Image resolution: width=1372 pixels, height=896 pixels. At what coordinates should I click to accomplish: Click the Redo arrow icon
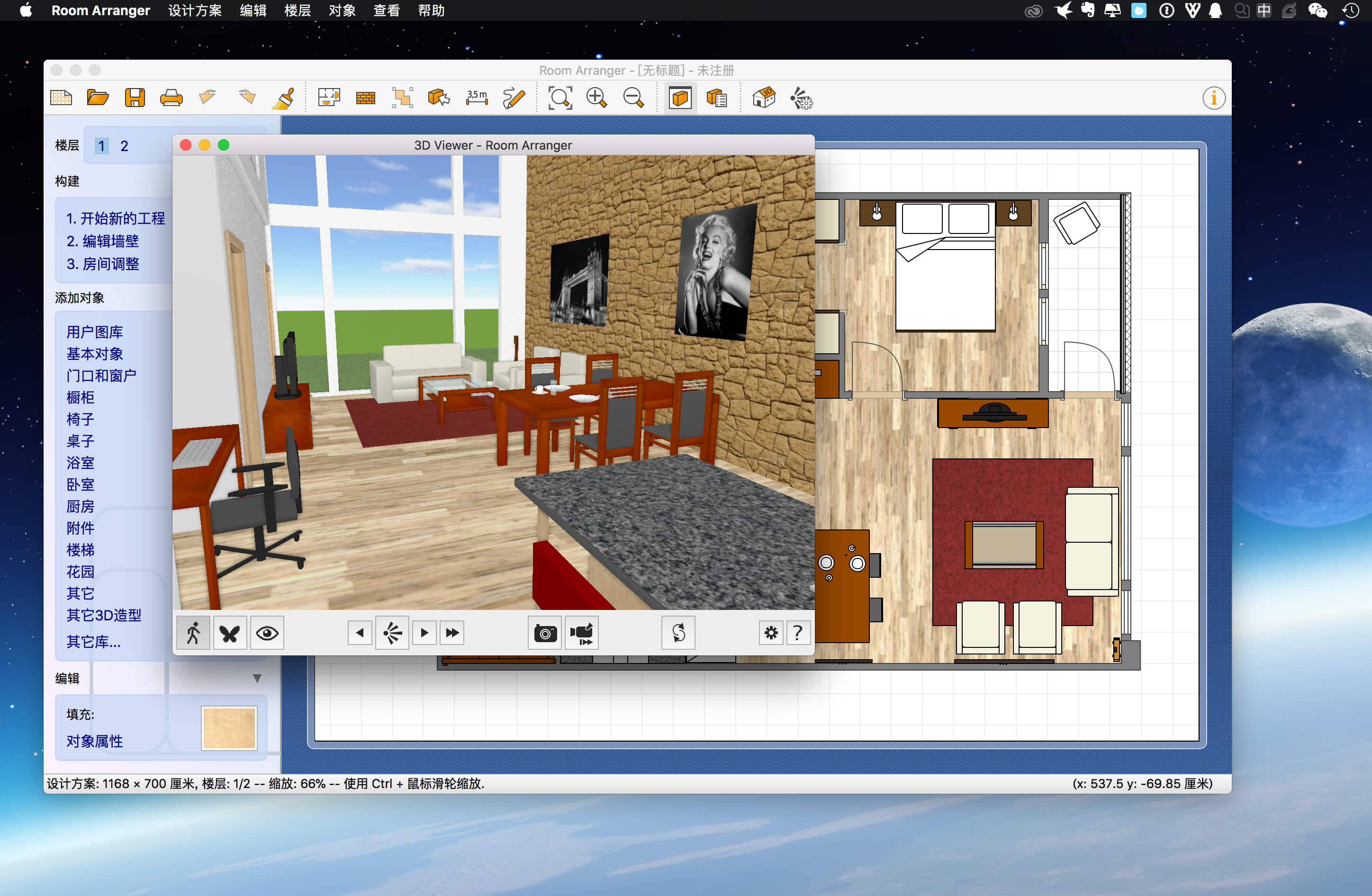coord(247,97)
